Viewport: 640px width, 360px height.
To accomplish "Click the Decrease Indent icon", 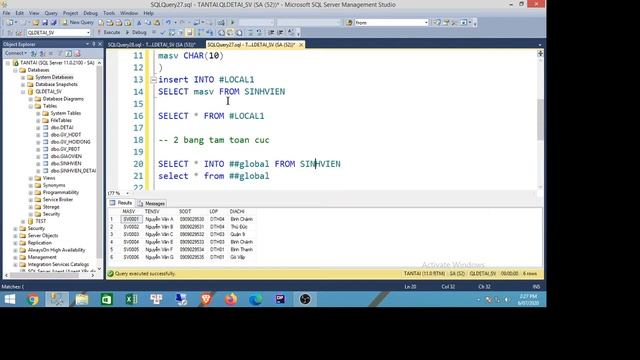I will [x=271, y=32].
